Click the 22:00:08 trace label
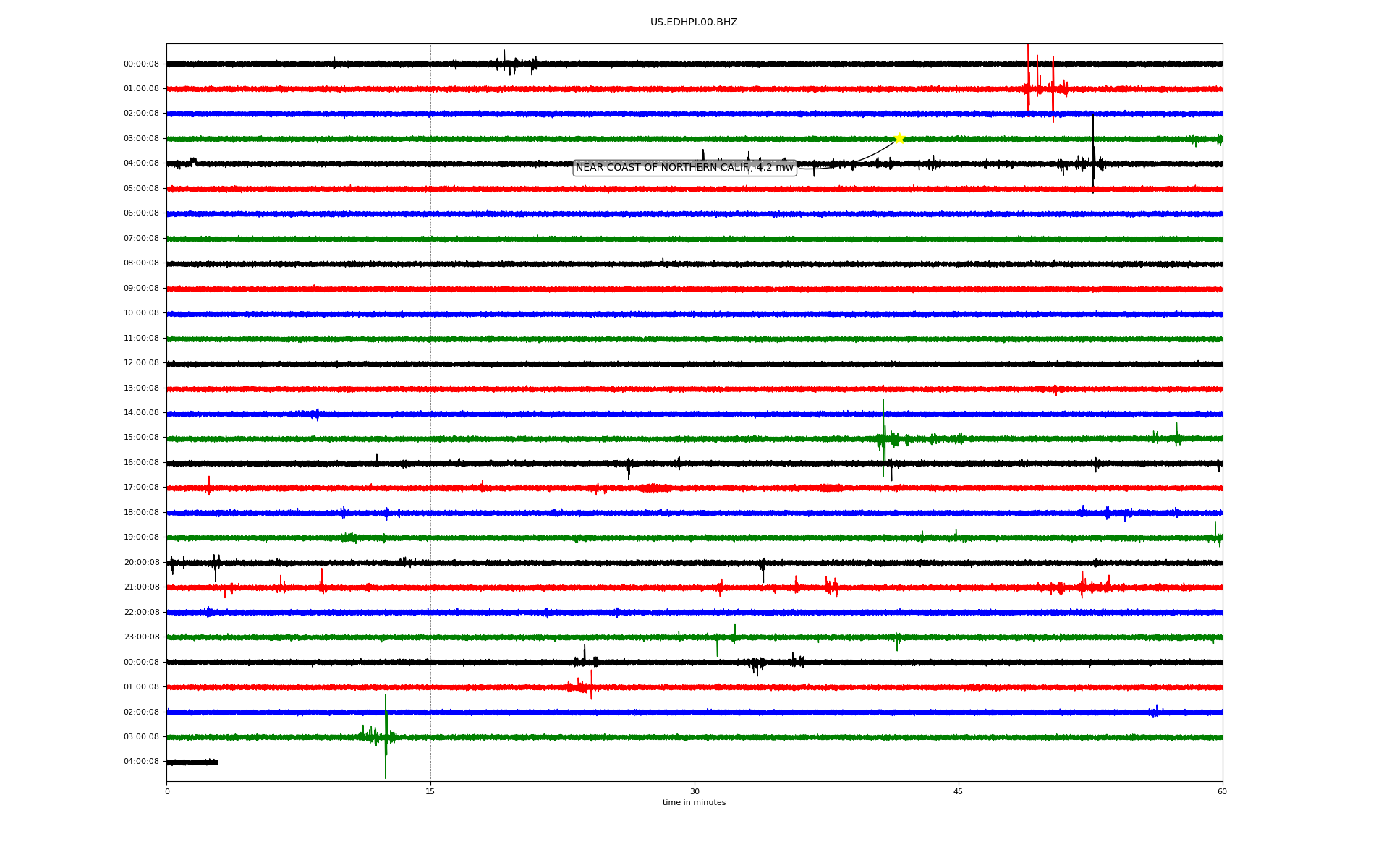1389x868 pixels. point(141,613)
